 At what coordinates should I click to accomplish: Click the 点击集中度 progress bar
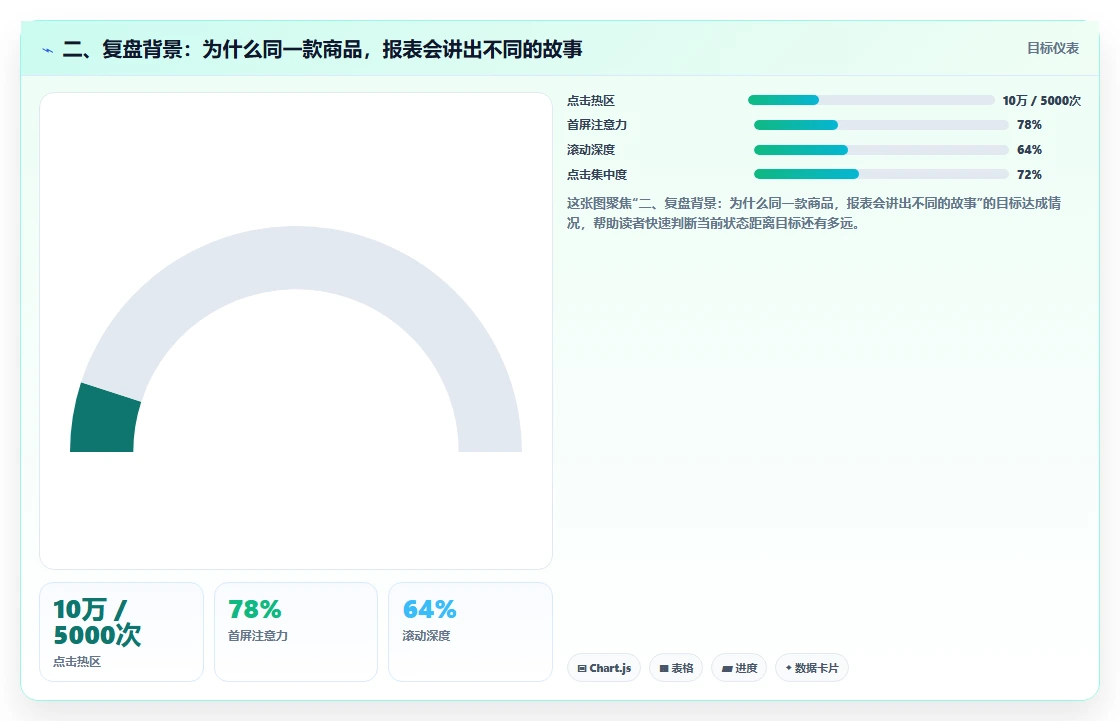coord(881,174)
